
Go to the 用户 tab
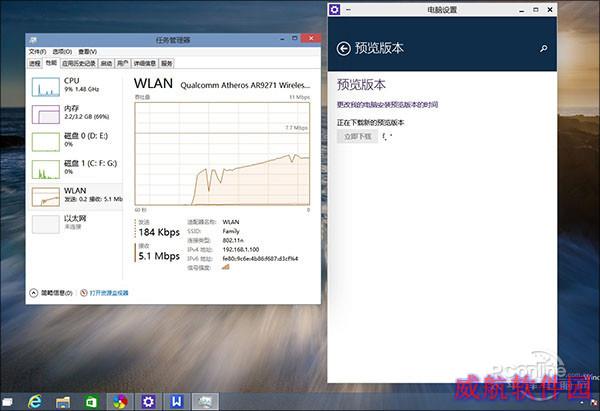pyautogui.click(x=122, y=64)
